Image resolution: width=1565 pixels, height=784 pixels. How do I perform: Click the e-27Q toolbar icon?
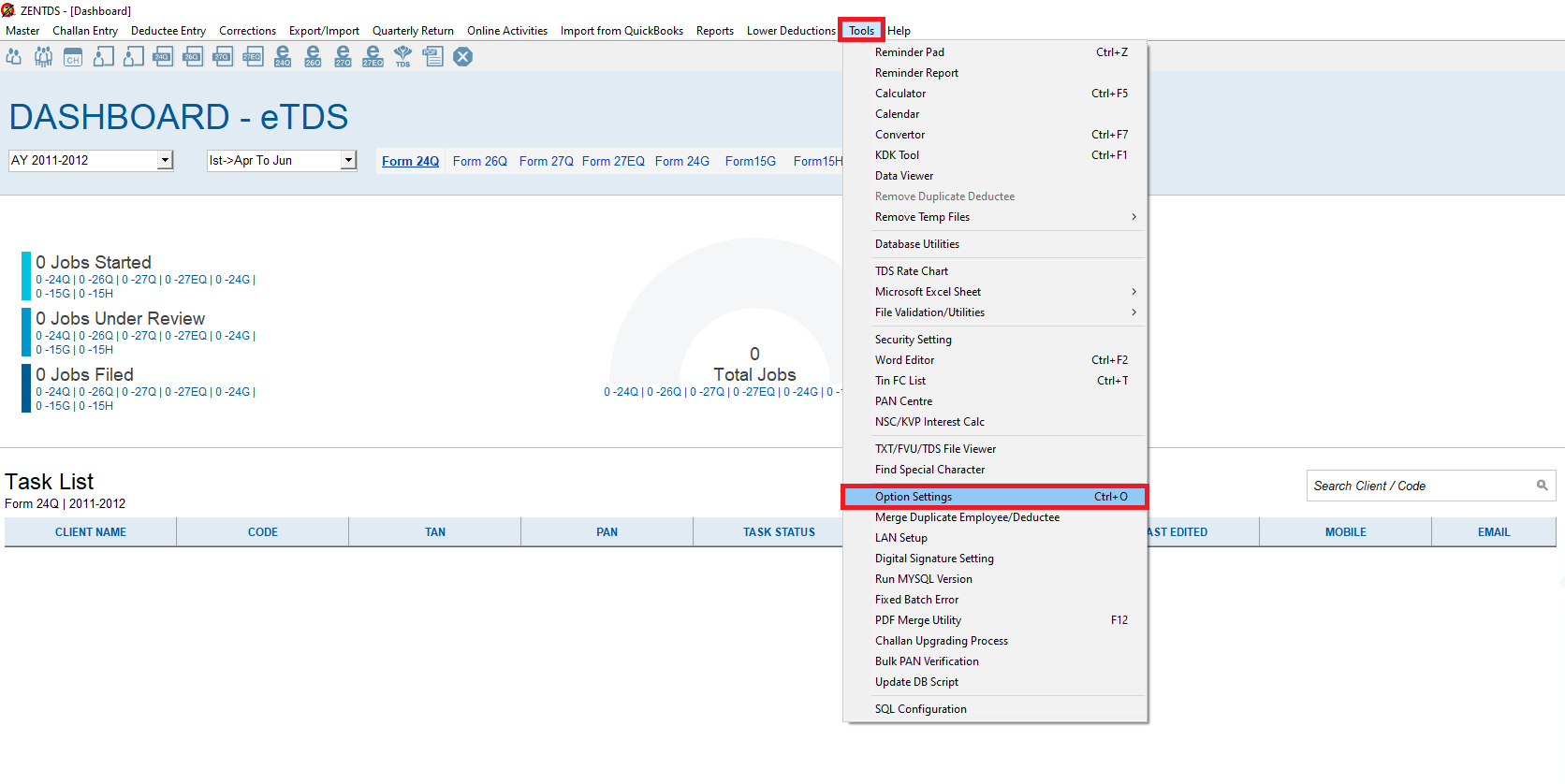point(343,57)
